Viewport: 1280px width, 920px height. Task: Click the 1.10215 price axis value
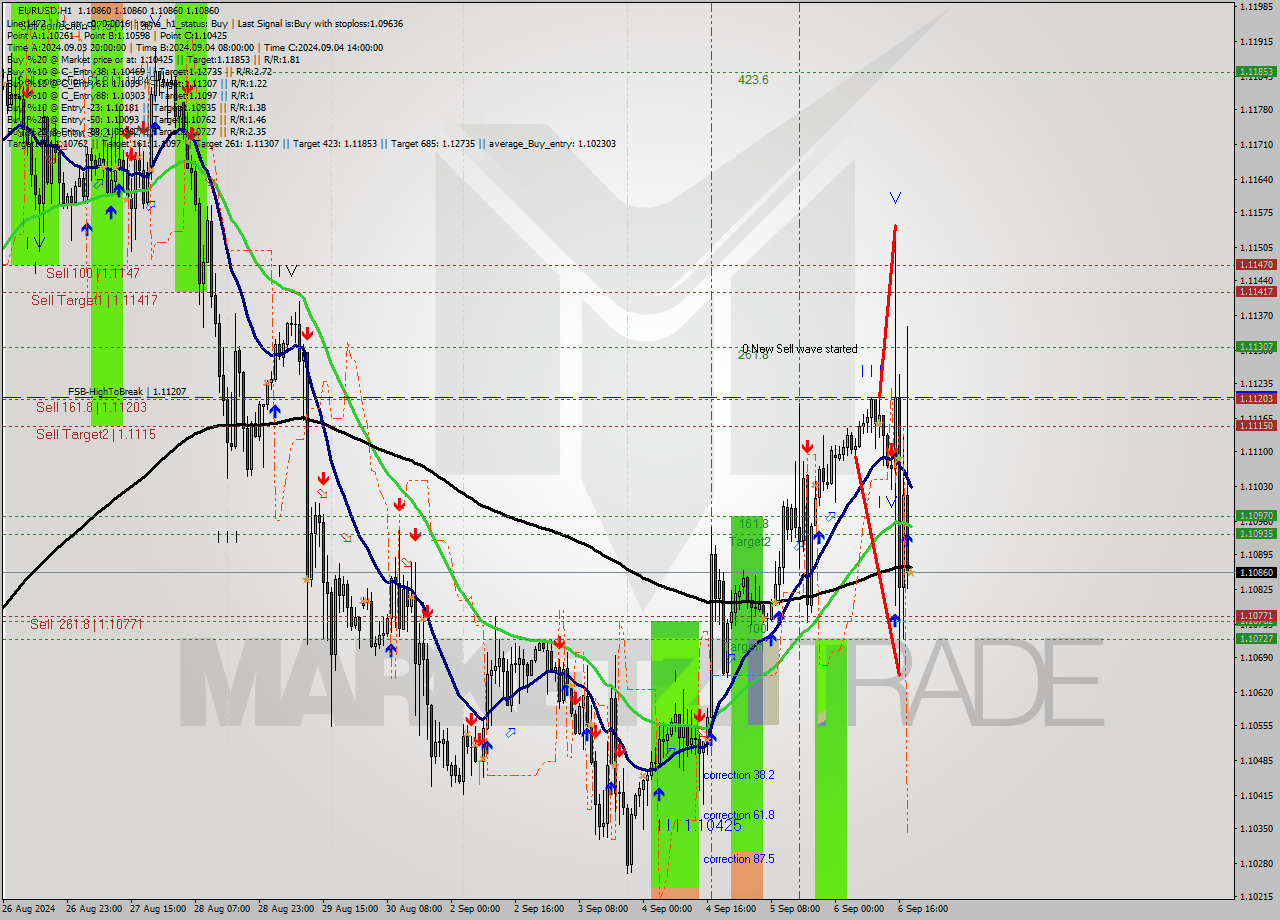(1256, 897)
